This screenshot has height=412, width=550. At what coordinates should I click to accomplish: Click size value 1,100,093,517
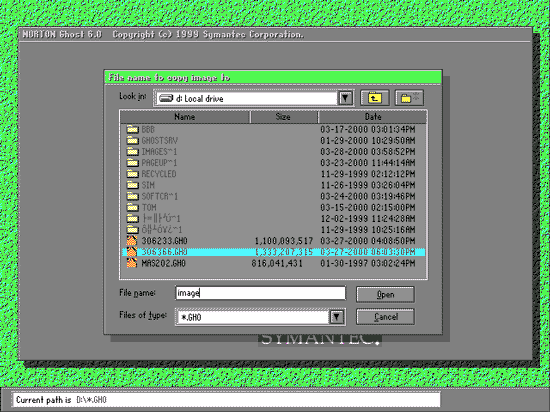(284, 241)
